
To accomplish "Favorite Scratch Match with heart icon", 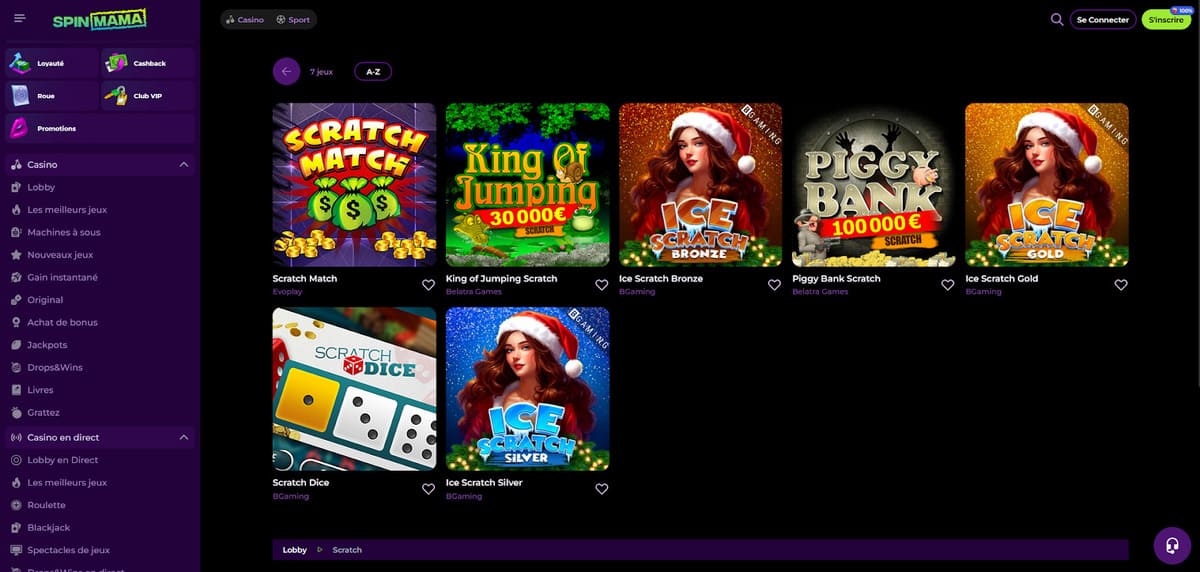I will point(428,285).
